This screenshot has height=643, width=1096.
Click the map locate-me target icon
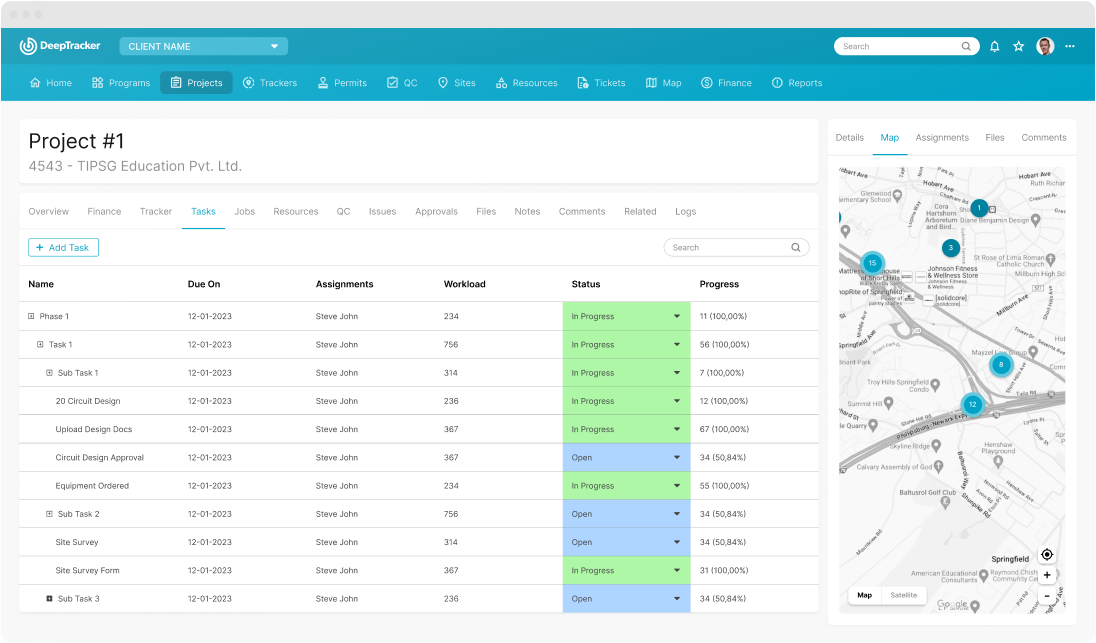pos(1047,555)
